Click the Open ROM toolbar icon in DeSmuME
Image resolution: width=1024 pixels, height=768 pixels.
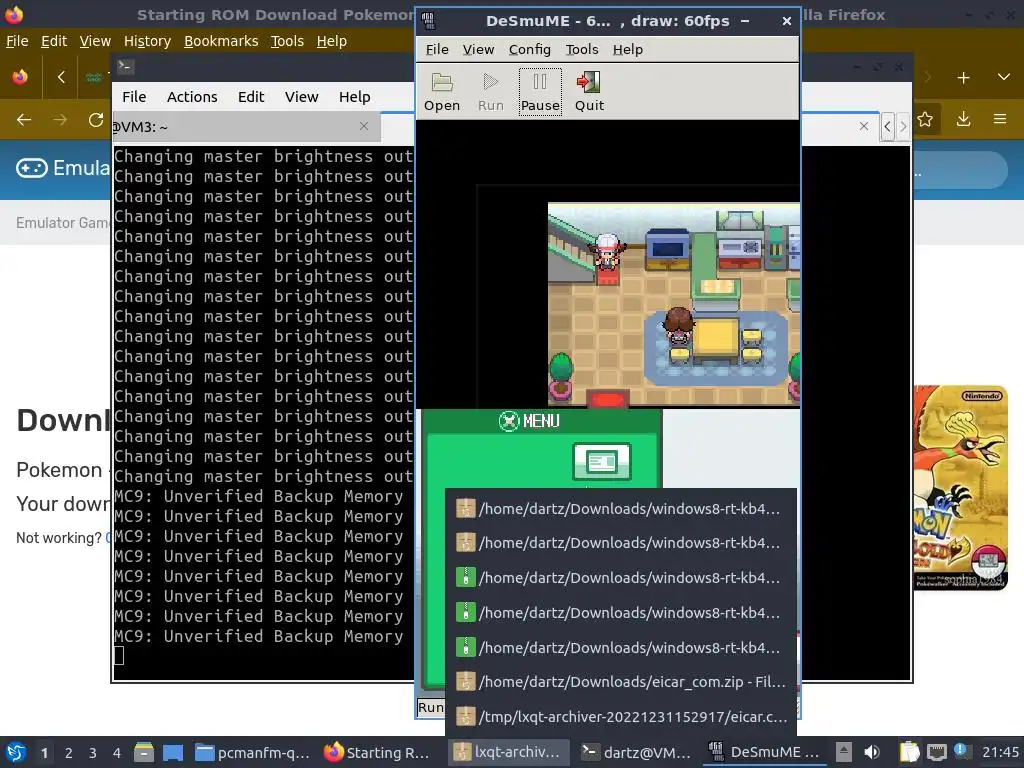tap(442, 92)
